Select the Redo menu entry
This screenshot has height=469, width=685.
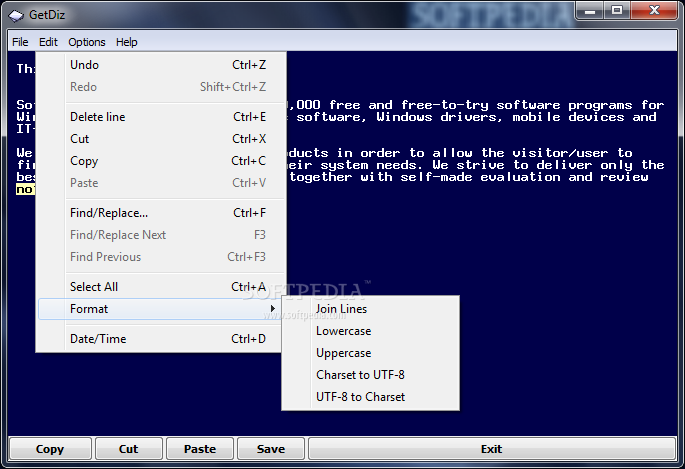tap(161, 87)
